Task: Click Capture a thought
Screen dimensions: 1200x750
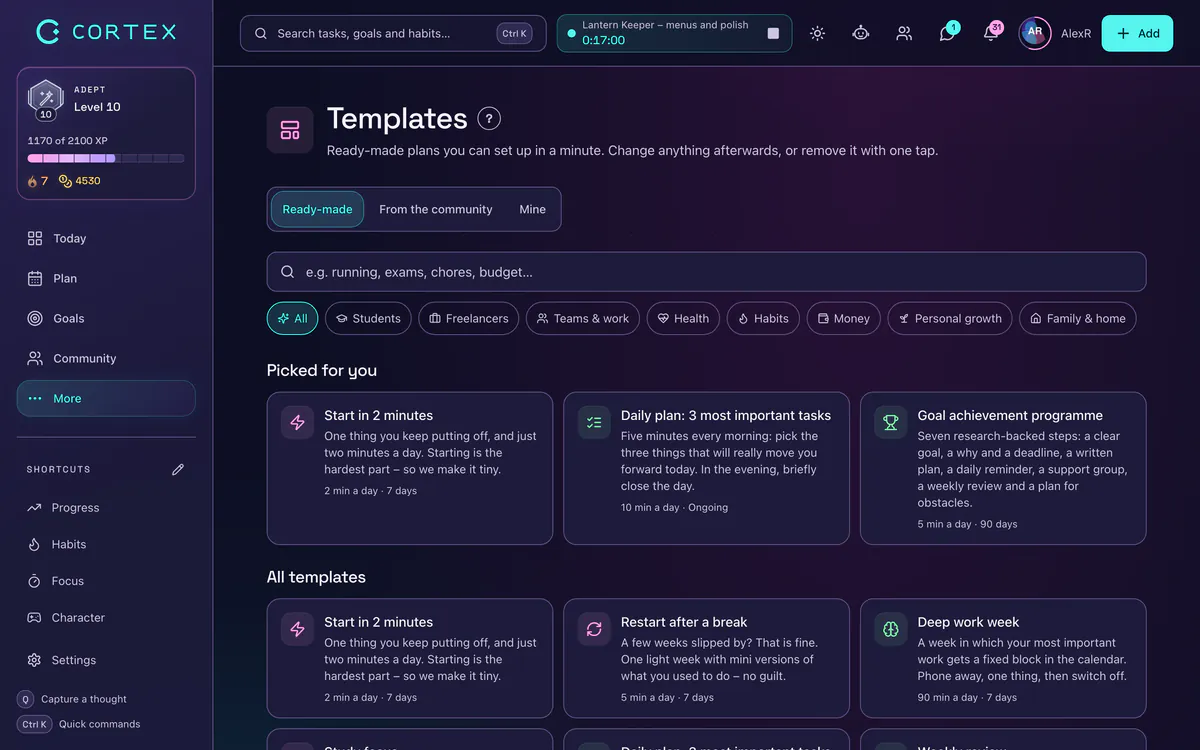Action: 72,699
